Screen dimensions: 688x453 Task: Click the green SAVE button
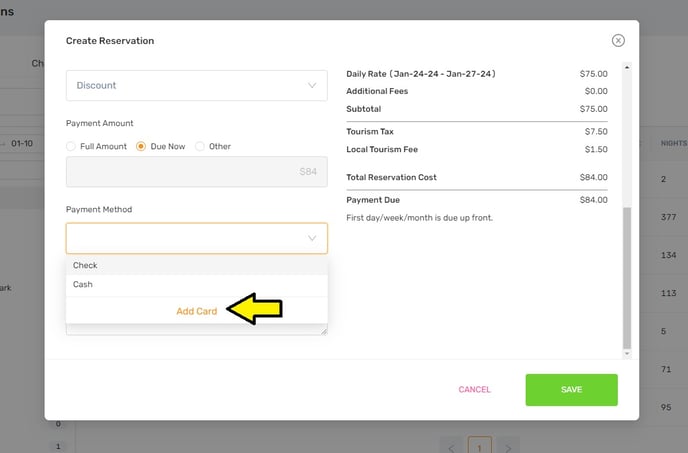[x=571, y=390]
